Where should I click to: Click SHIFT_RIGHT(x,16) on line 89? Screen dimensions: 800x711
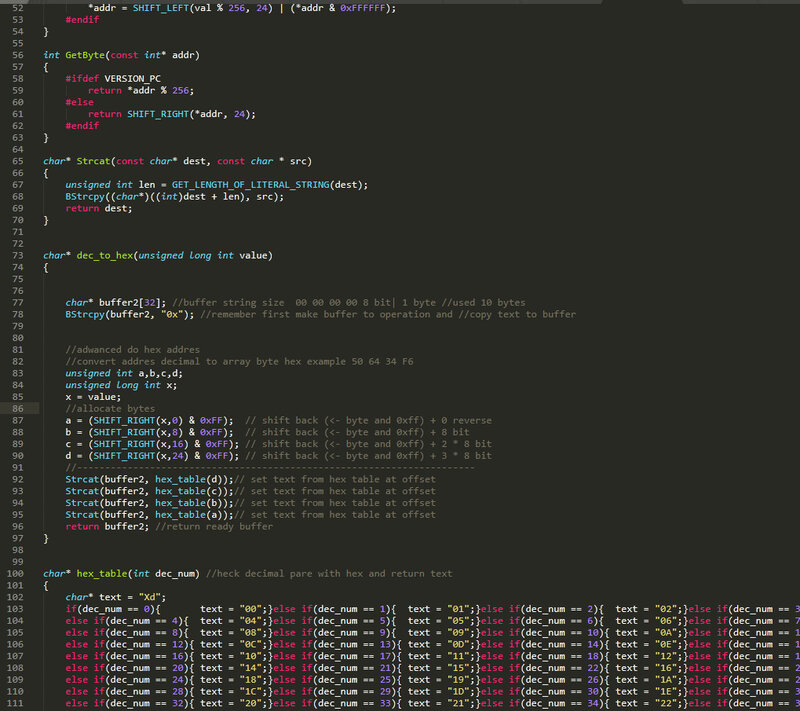[141, 444]
